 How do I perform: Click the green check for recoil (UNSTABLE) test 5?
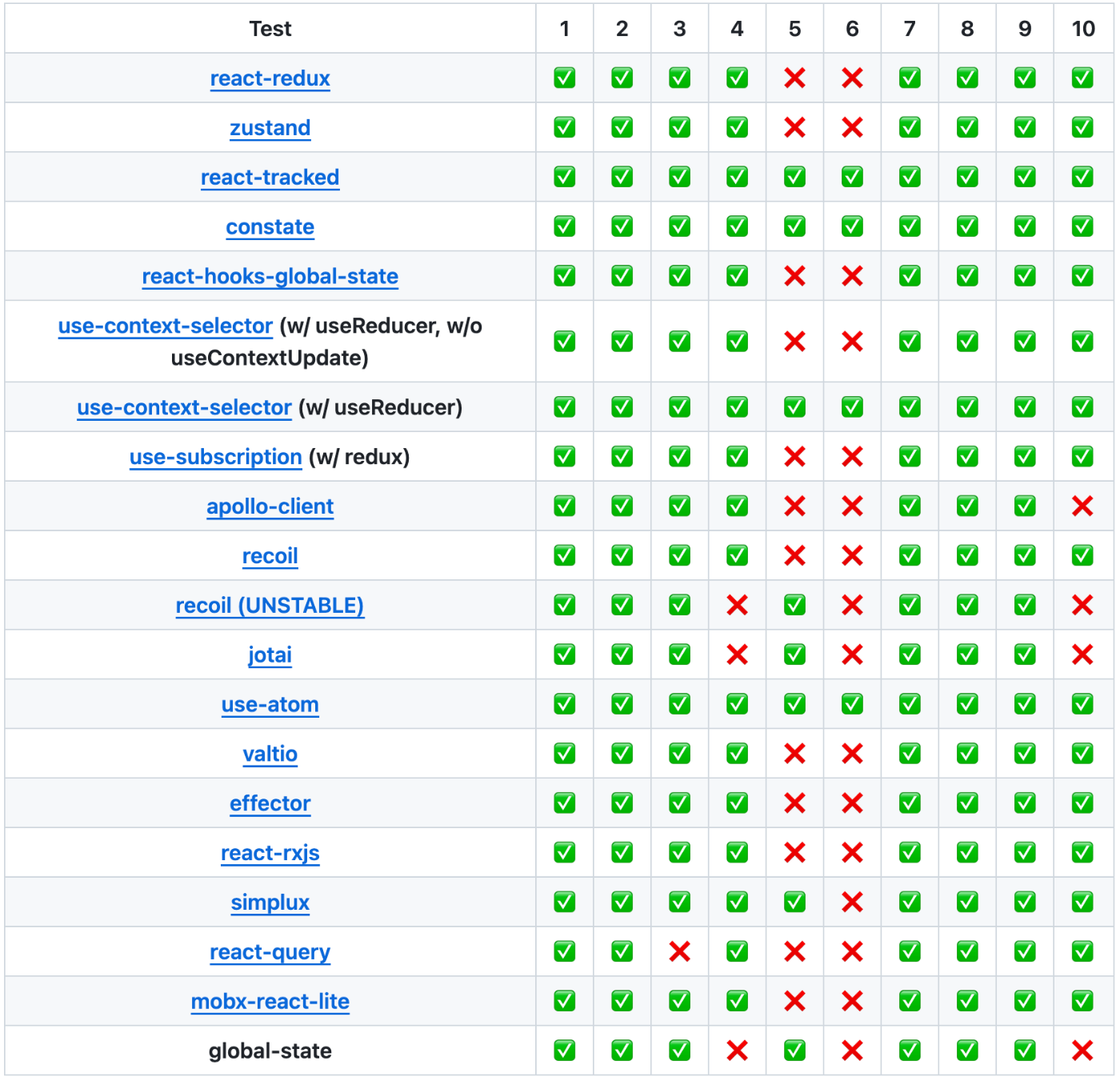point(794,605)
